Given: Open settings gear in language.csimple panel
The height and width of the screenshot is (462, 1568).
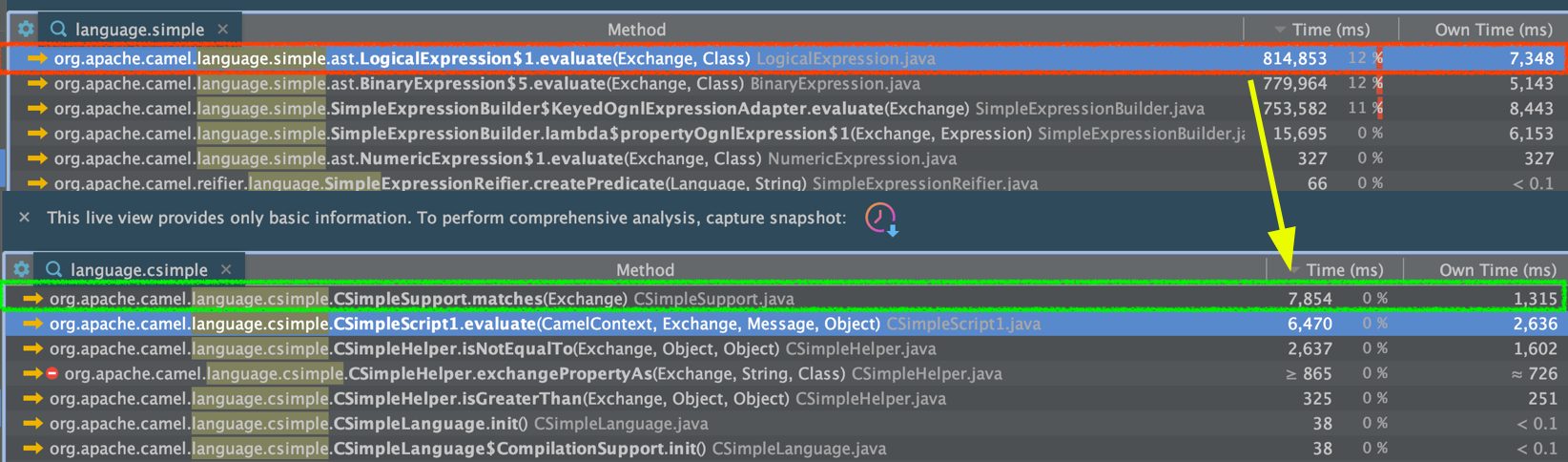Looking at the screenshot, I should 21,270.
